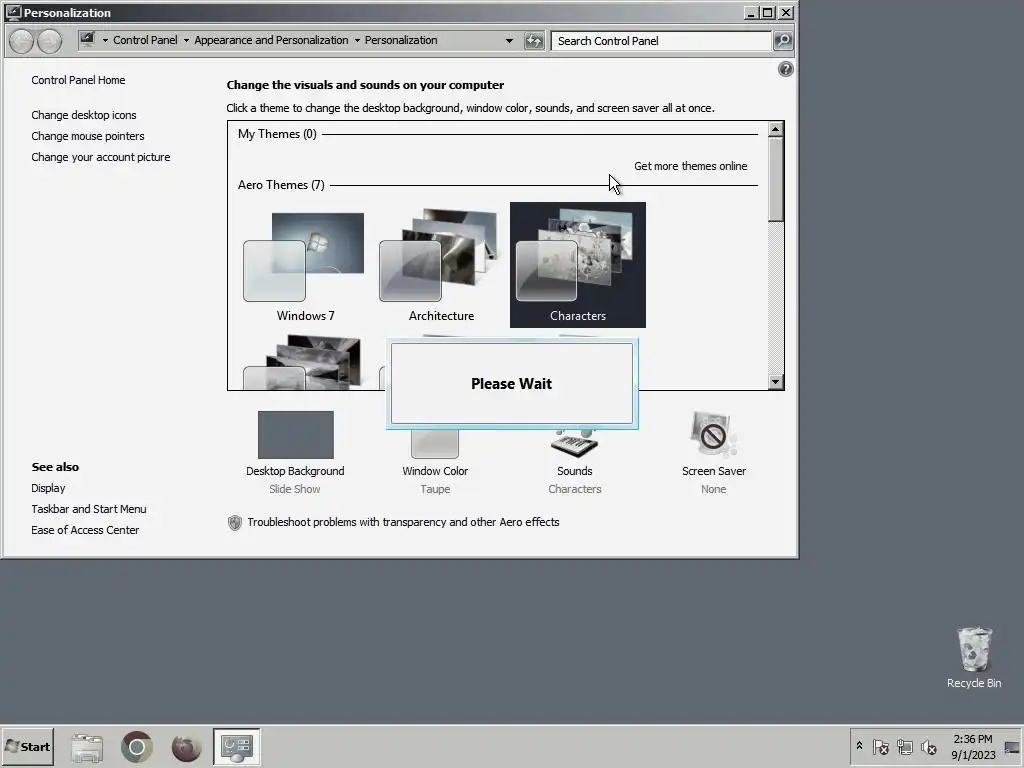Expand dropdown after Appearance and Personalization
The image size is (1024, 768).
(x=357, y=40)
